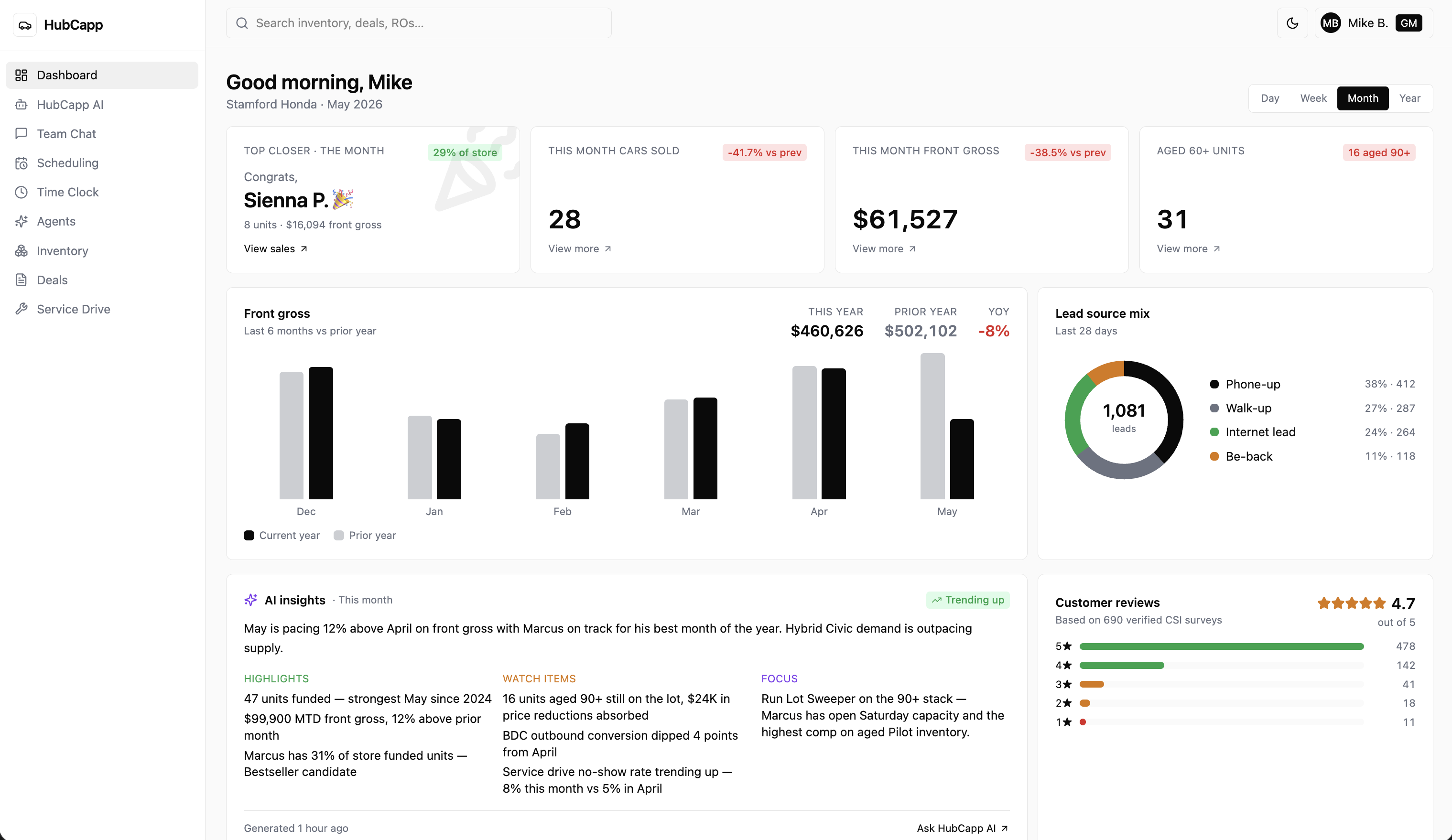Click the Apr current year bar
1452x840 pixels.
[833, 434]
